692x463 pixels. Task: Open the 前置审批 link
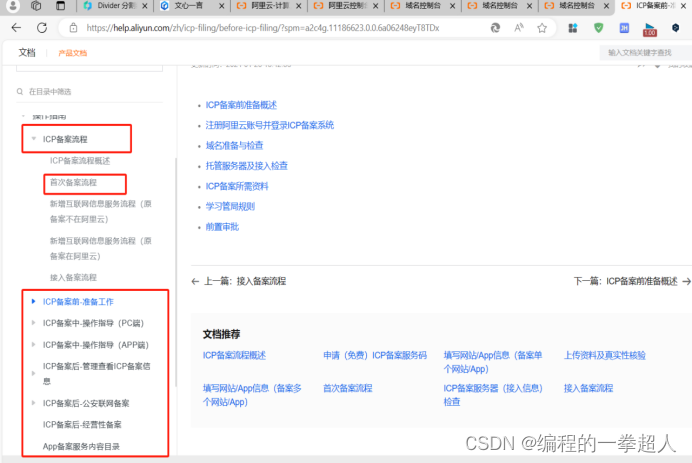(222, 227)
